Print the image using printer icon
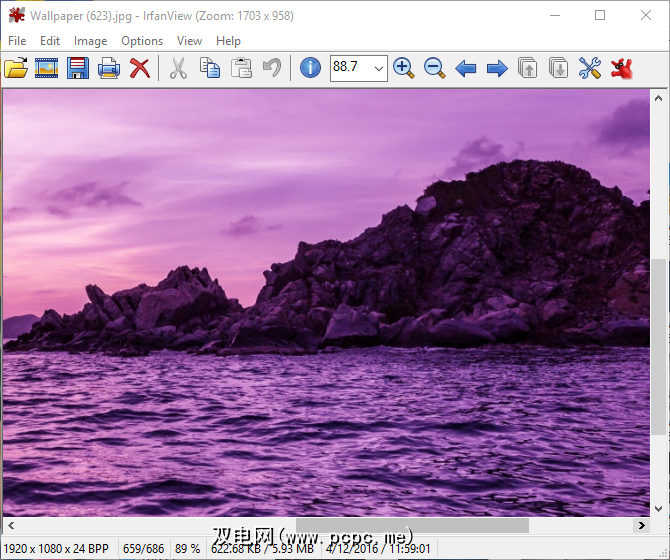 click(109, 68)
